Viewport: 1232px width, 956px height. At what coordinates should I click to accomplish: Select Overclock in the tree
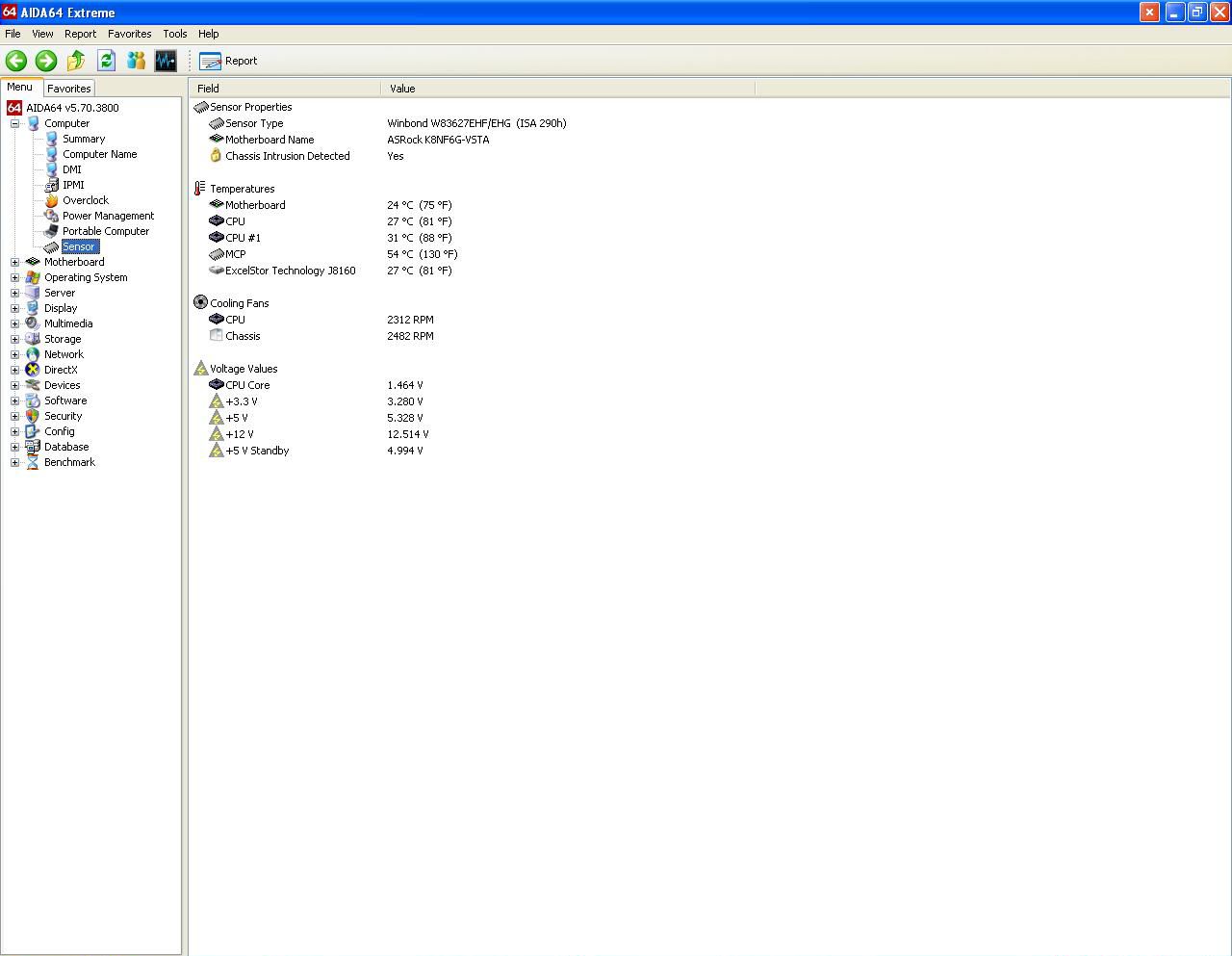point(86,200)
